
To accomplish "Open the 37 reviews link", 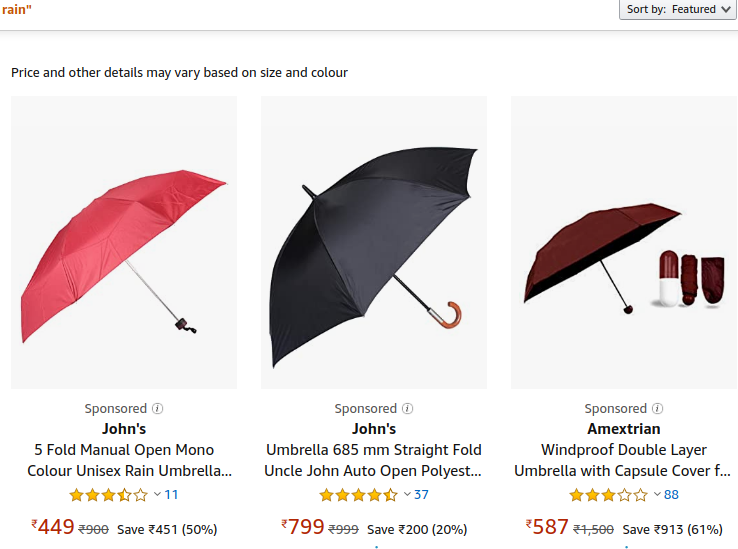I will point(421,495).
